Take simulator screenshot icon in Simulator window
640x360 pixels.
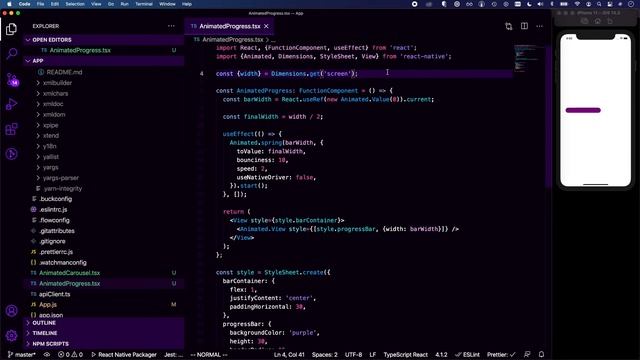[x=584, y=21]
